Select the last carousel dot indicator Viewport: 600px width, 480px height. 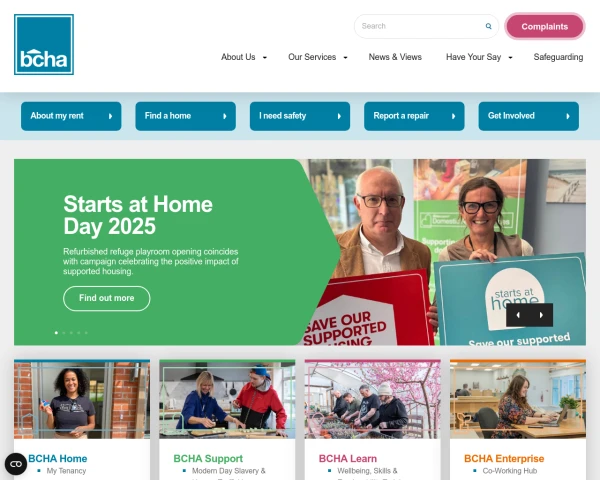click(86, 333)
